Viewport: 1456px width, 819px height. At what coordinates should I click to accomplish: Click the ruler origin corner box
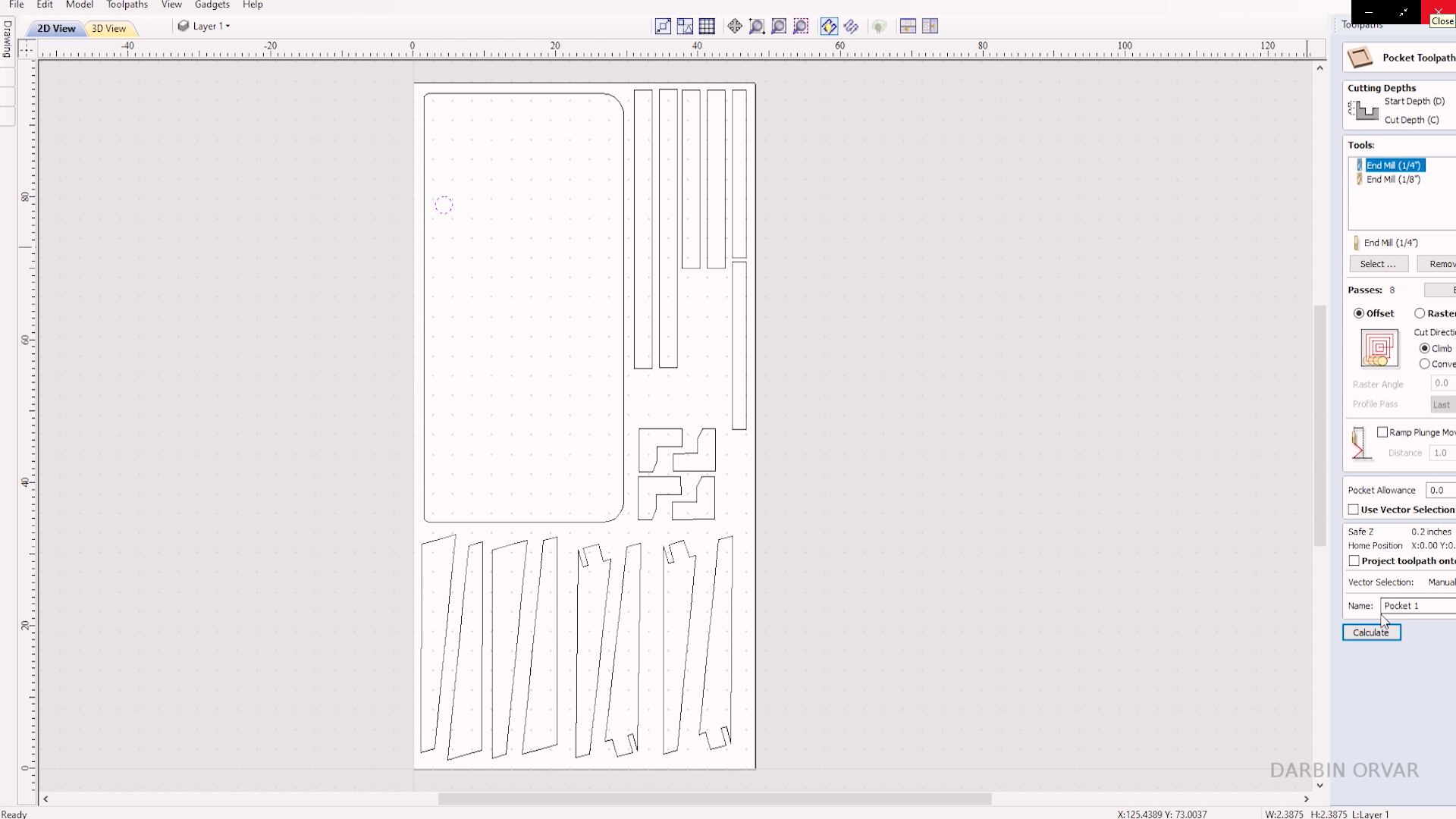click(x=27, y=49)
